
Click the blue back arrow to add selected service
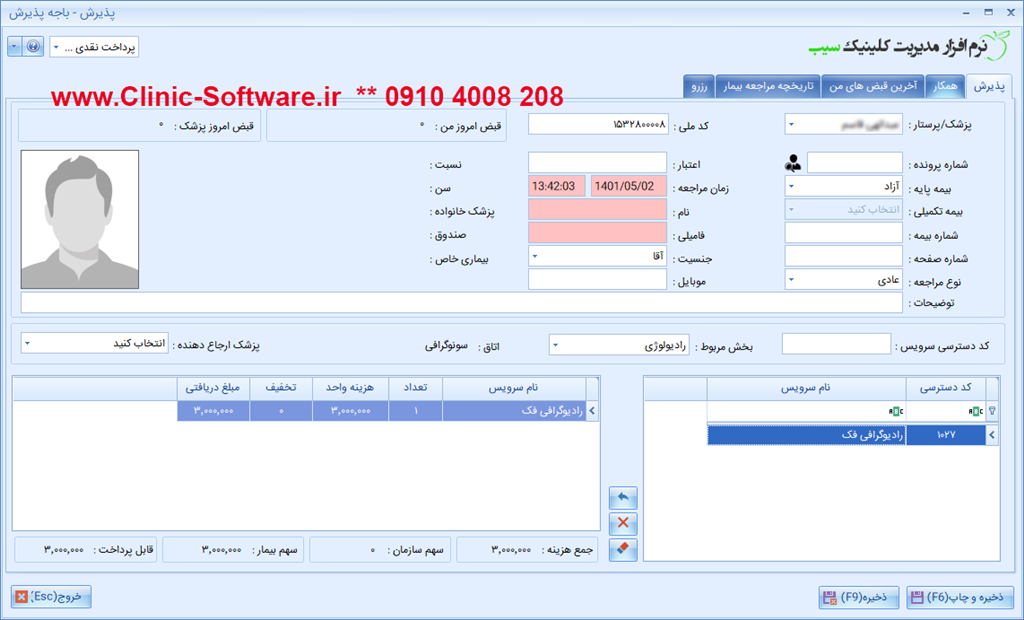[x=622, y=497]
